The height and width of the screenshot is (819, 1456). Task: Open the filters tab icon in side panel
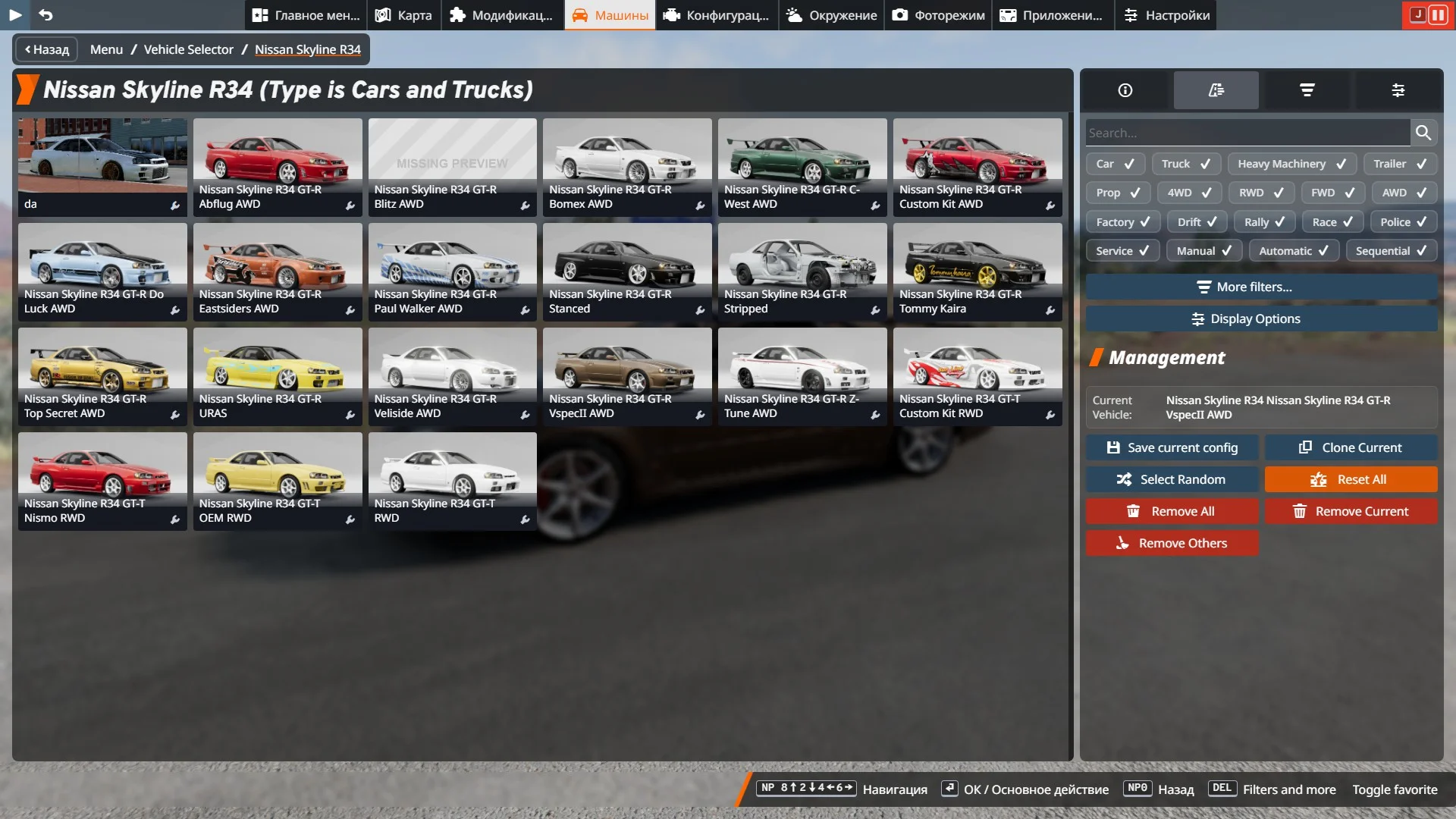tap(1216, 90)
